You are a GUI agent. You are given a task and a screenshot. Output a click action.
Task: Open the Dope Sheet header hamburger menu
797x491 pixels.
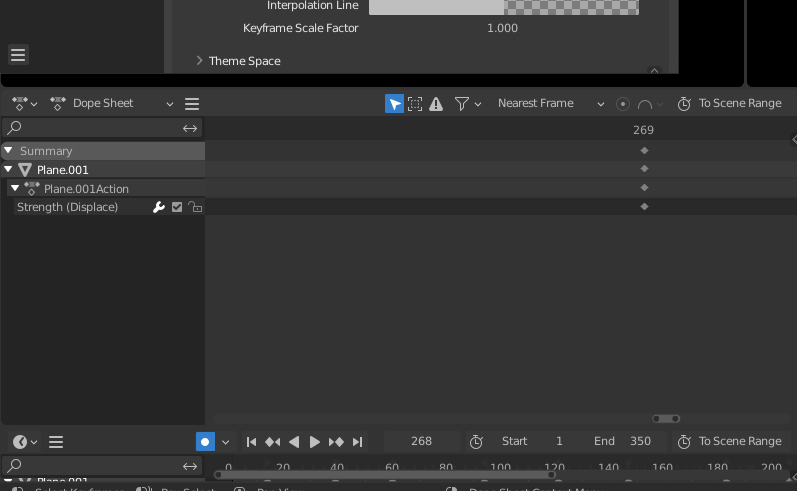[x=192, y=104]
